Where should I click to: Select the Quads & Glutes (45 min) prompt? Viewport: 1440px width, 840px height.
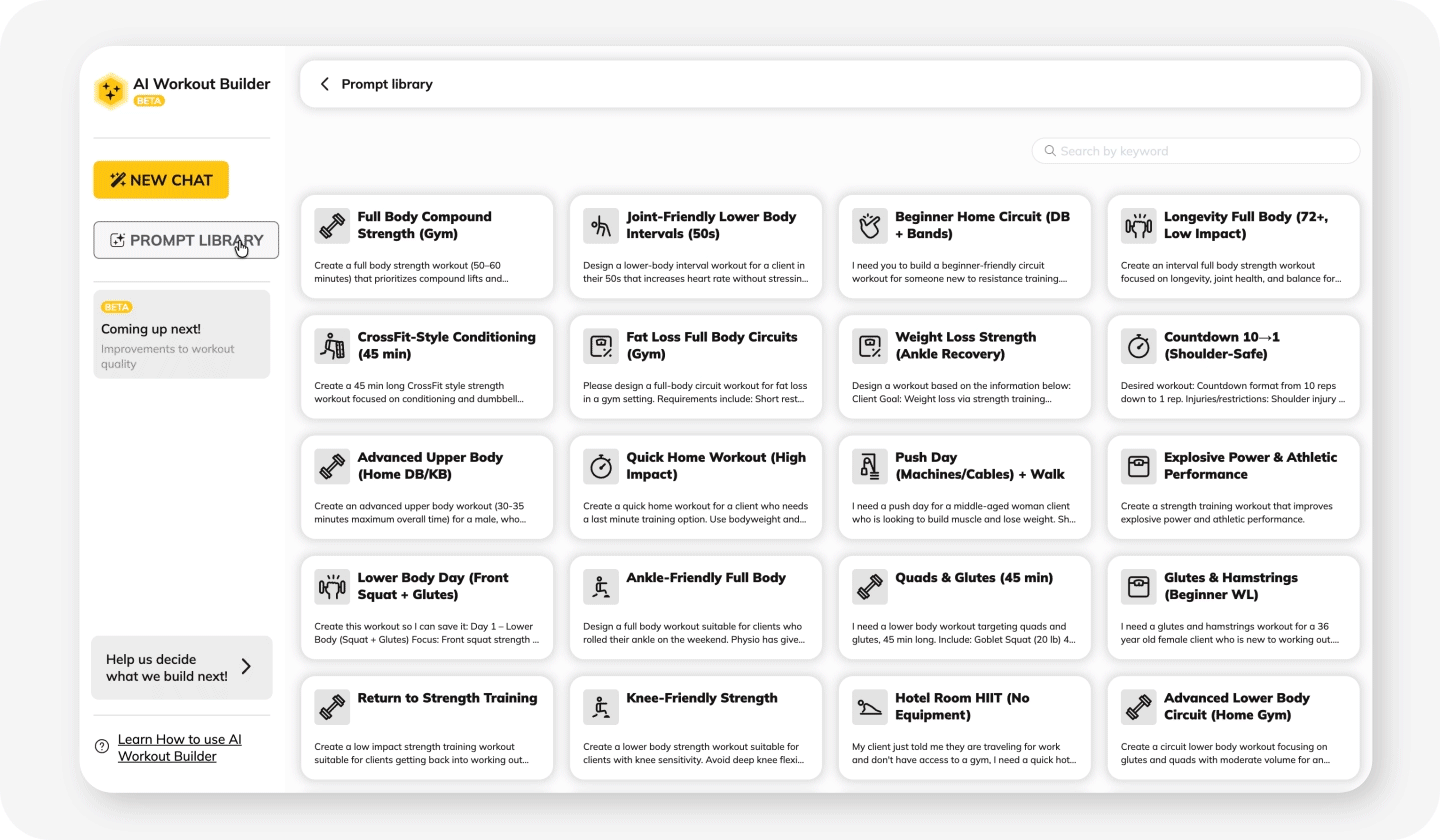(x=964, y=608)
